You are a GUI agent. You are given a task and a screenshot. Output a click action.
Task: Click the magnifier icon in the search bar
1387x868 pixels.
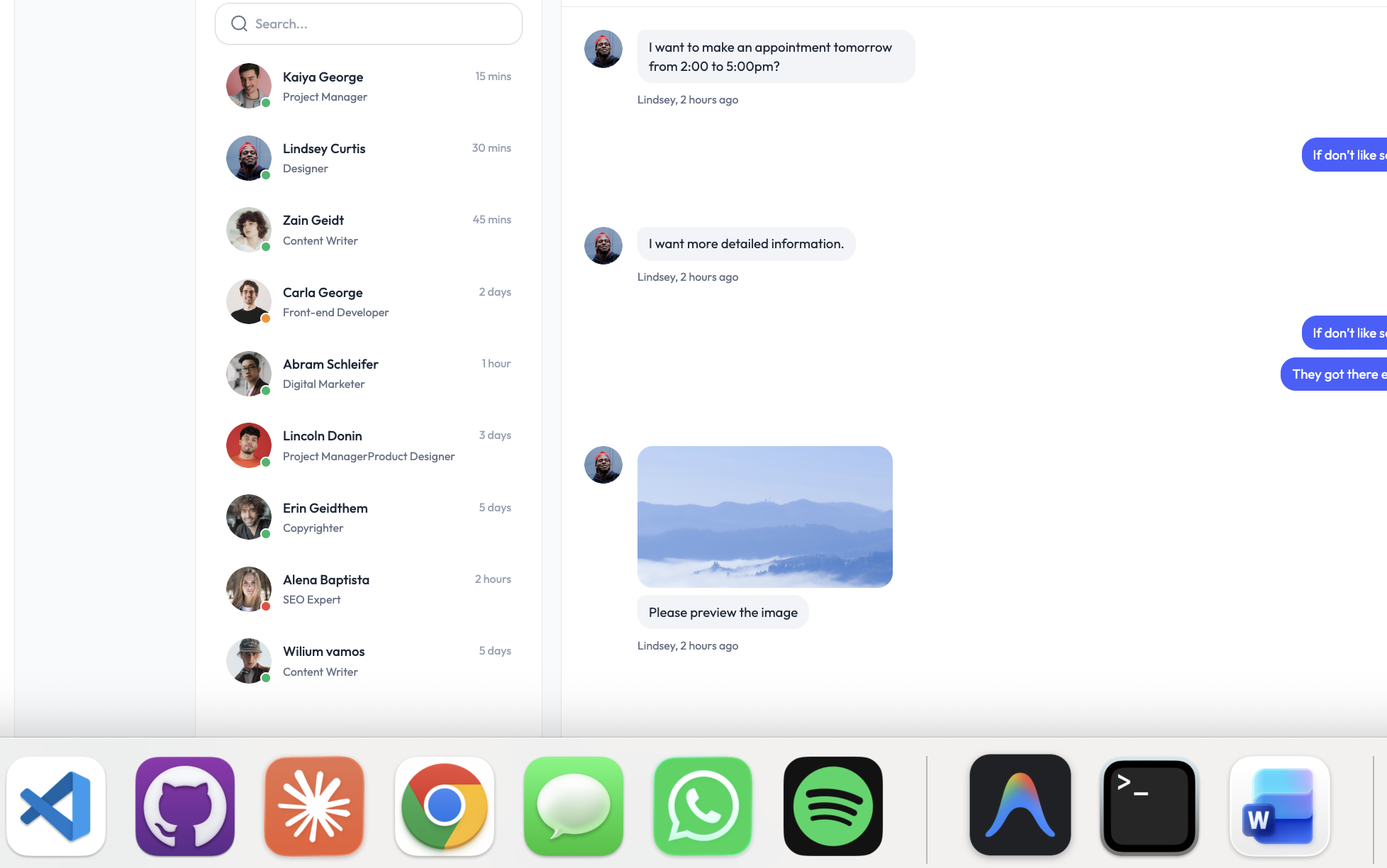click(x=239, y=23)
